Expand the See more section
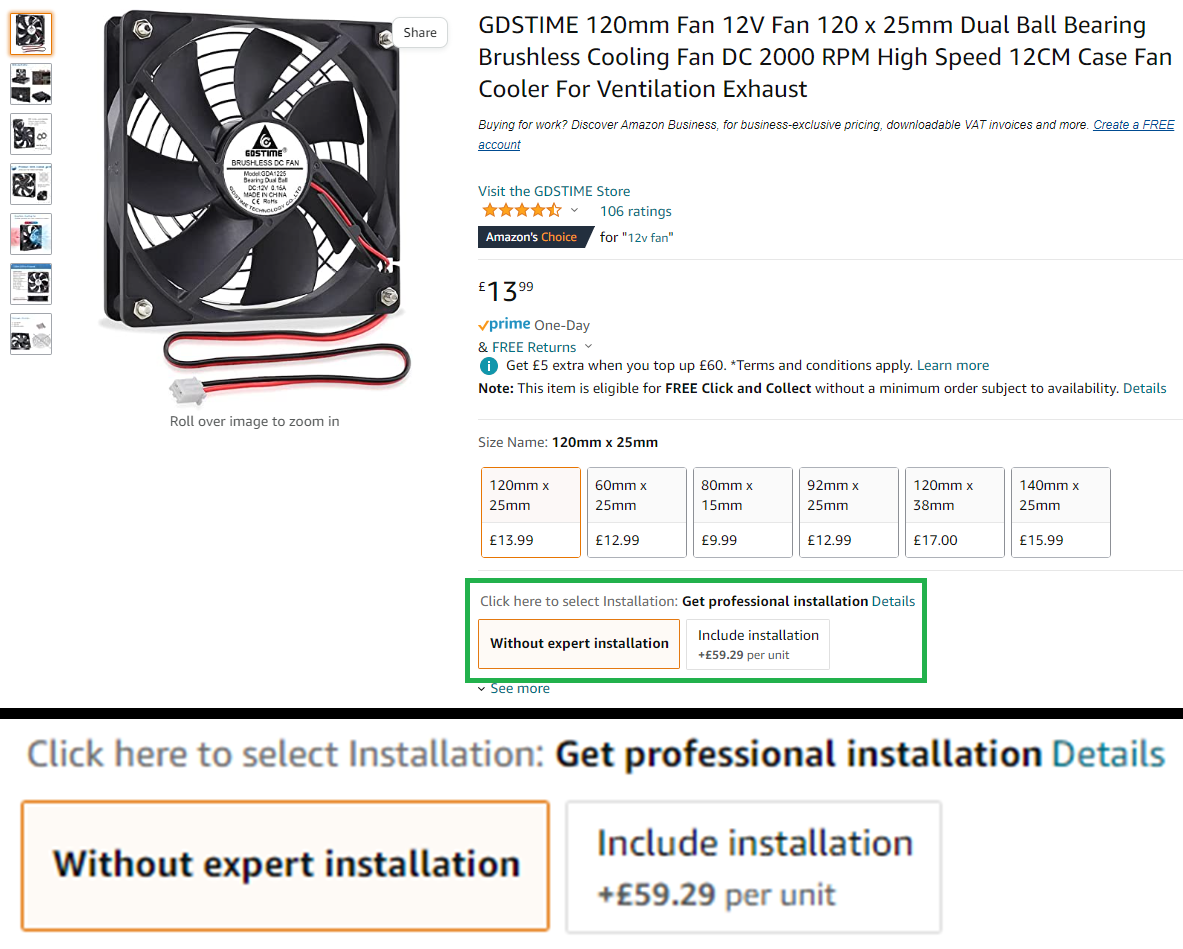The image size is (1183, 949). (514, 689)
